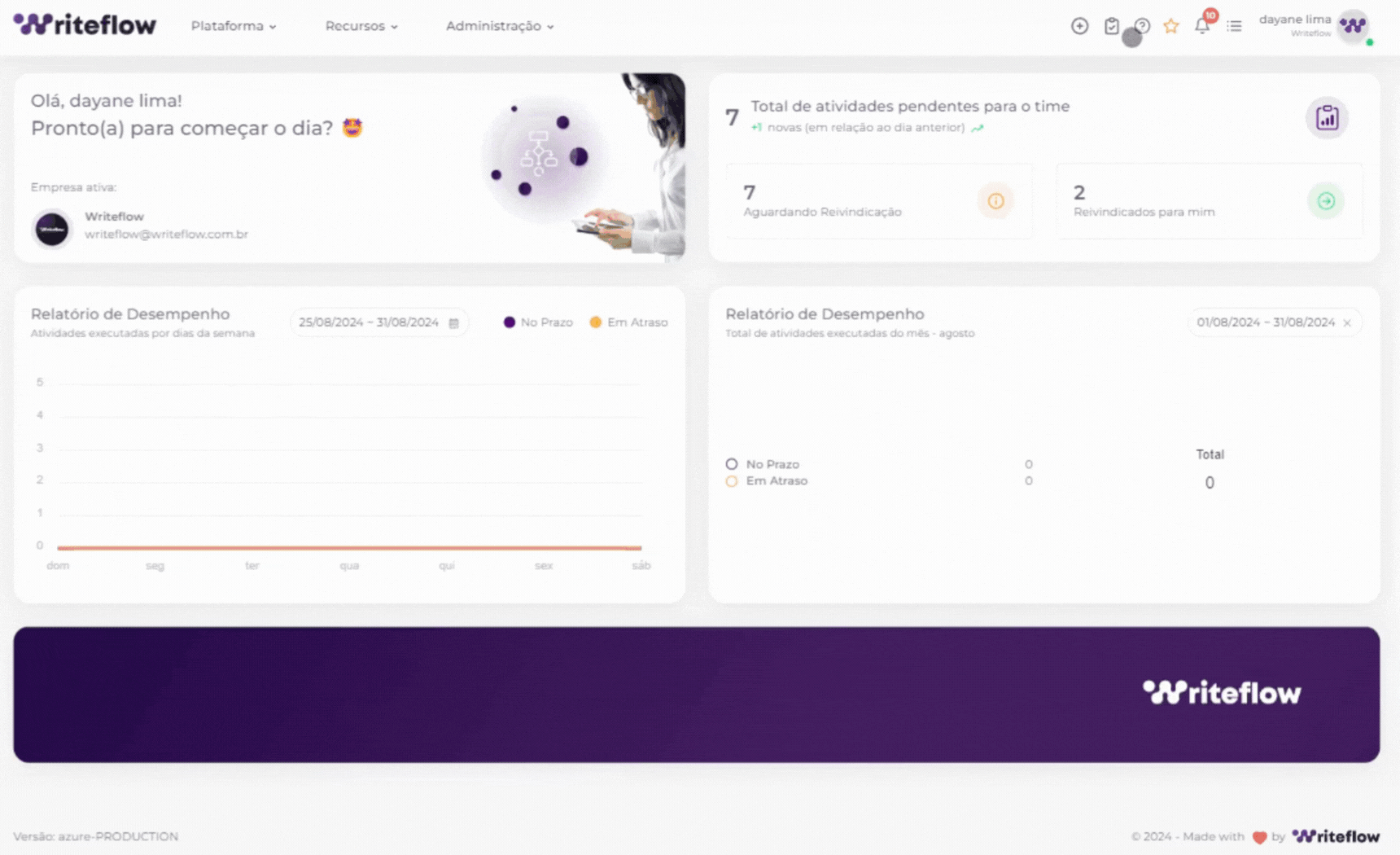Toggle the Em Atraso legend in weekly chart

coord(628,322)
